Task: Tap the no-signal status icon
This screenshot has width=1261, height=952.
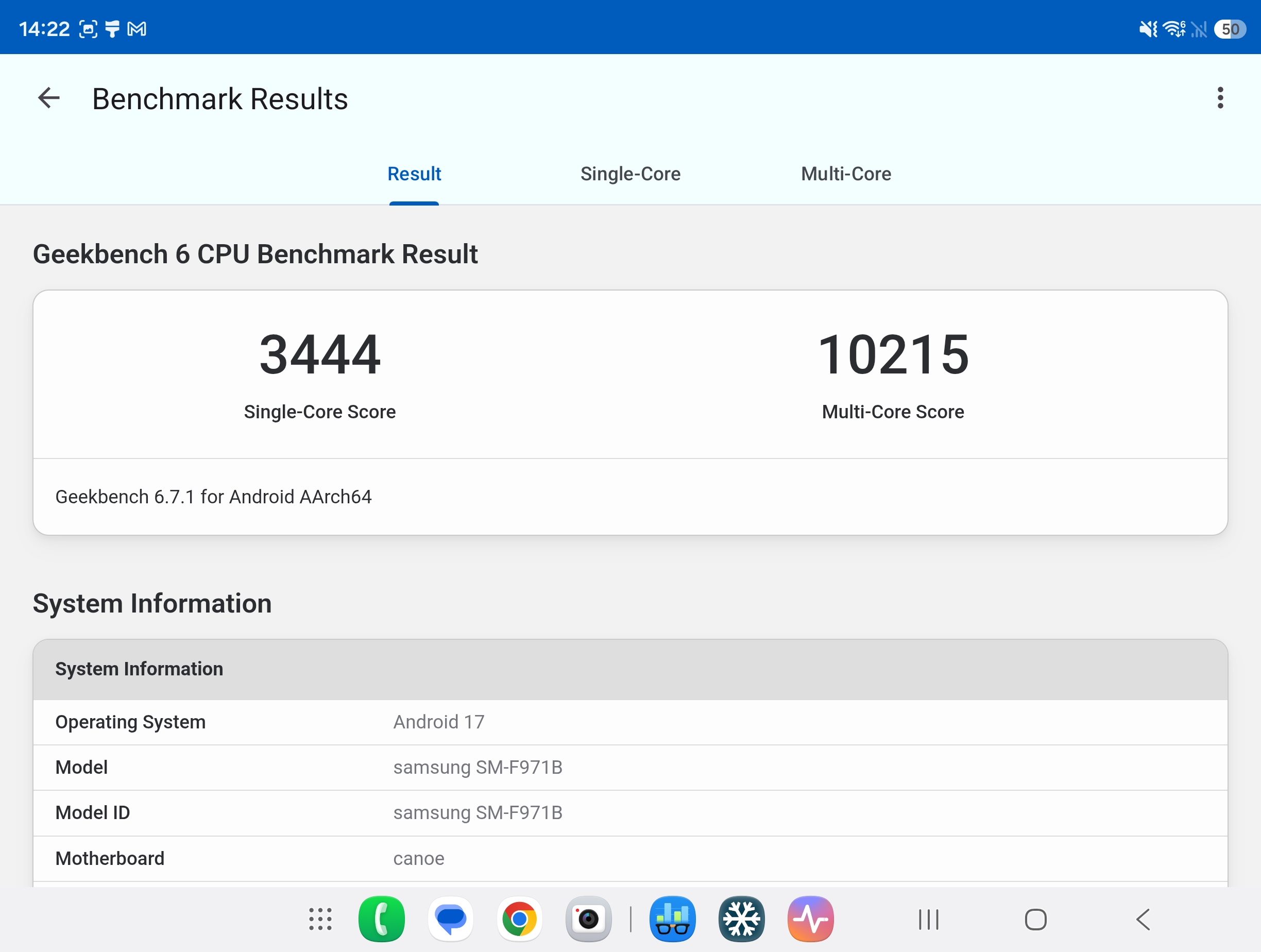Action: tap(1199, 28)
